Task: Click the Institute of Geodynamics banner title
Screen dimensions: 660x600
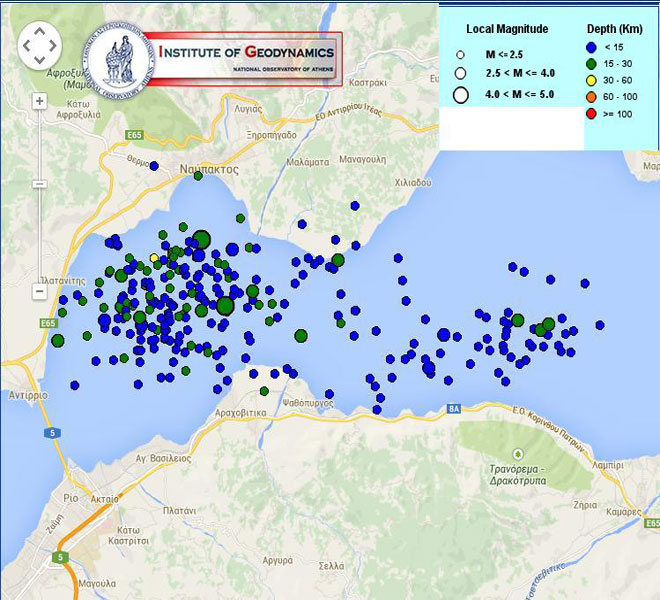Action: click(x=250, y=52)
